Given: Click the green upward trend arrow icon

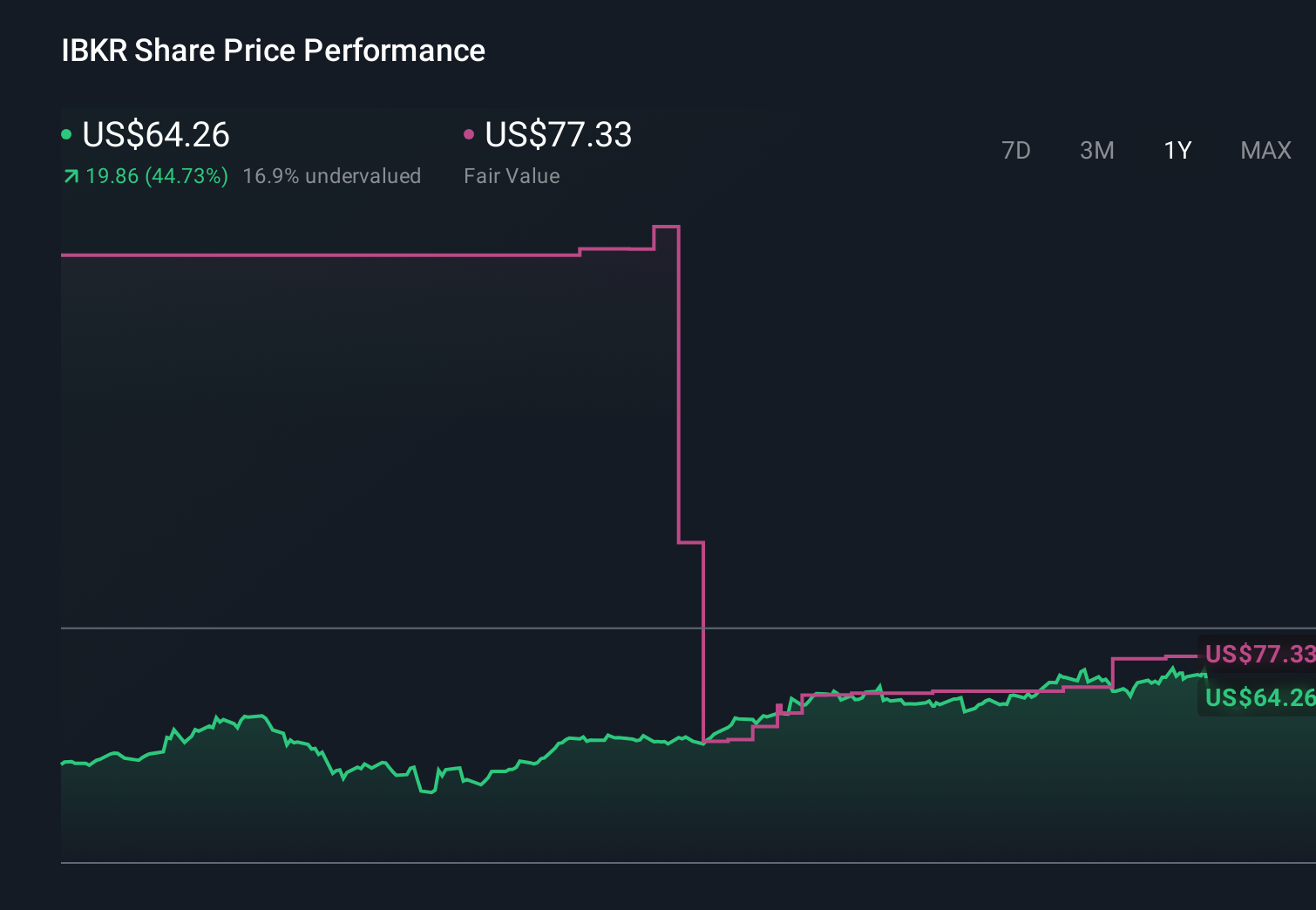Looking at the screenshot, I should pyautogui.click(x=70, y=175).
